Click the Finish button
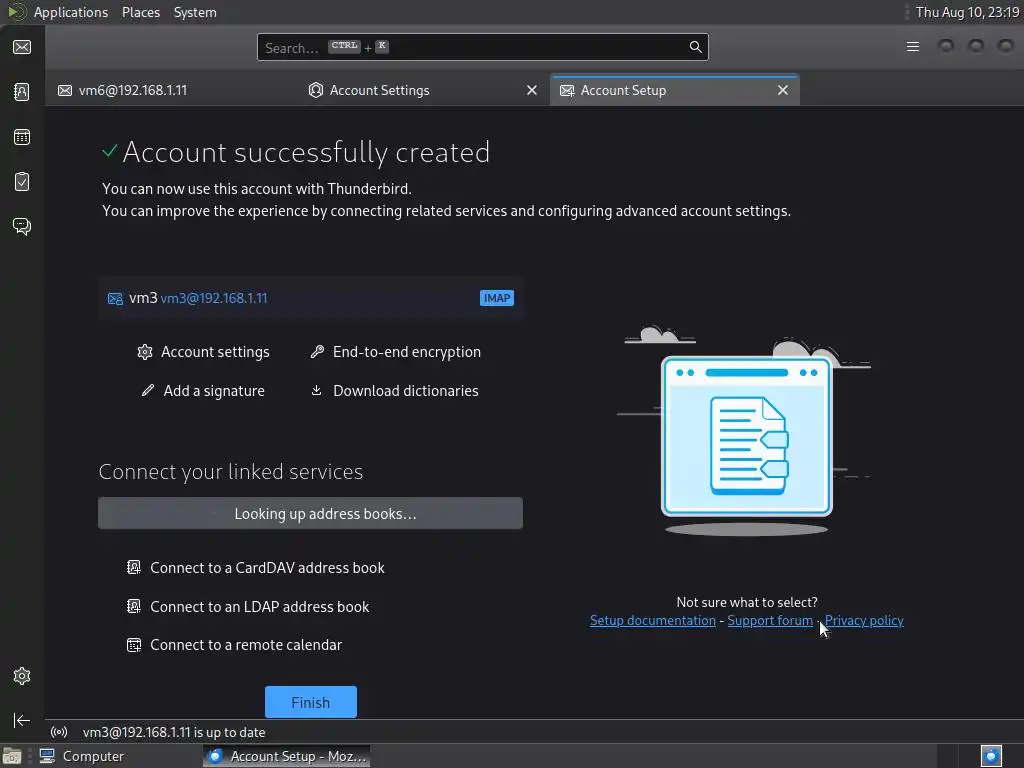Image resolution: width=1024 pixels, height=768 pixels. (x=311, y=702)
